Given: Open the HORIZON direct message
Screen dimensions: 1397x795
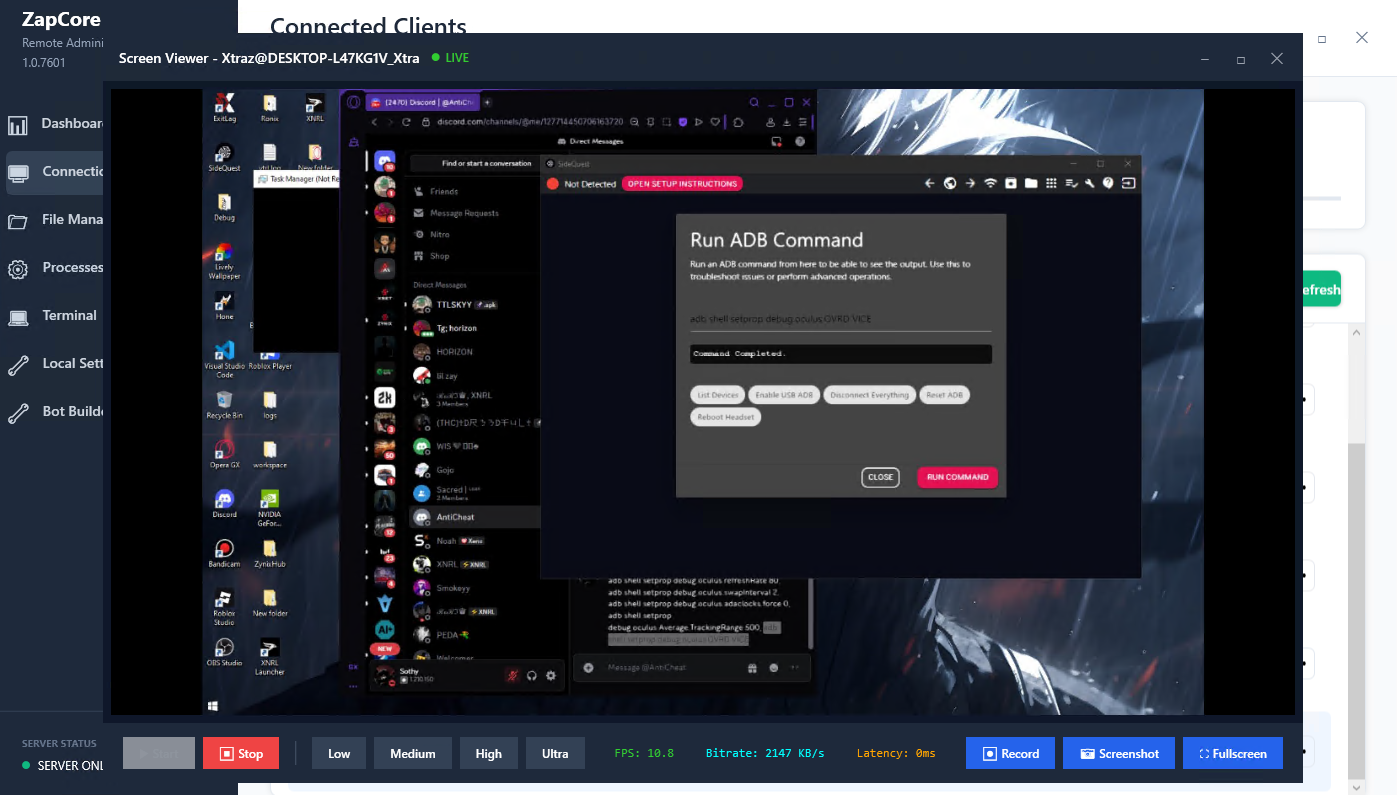Looking at the screenshot, I should click(474, 352).
